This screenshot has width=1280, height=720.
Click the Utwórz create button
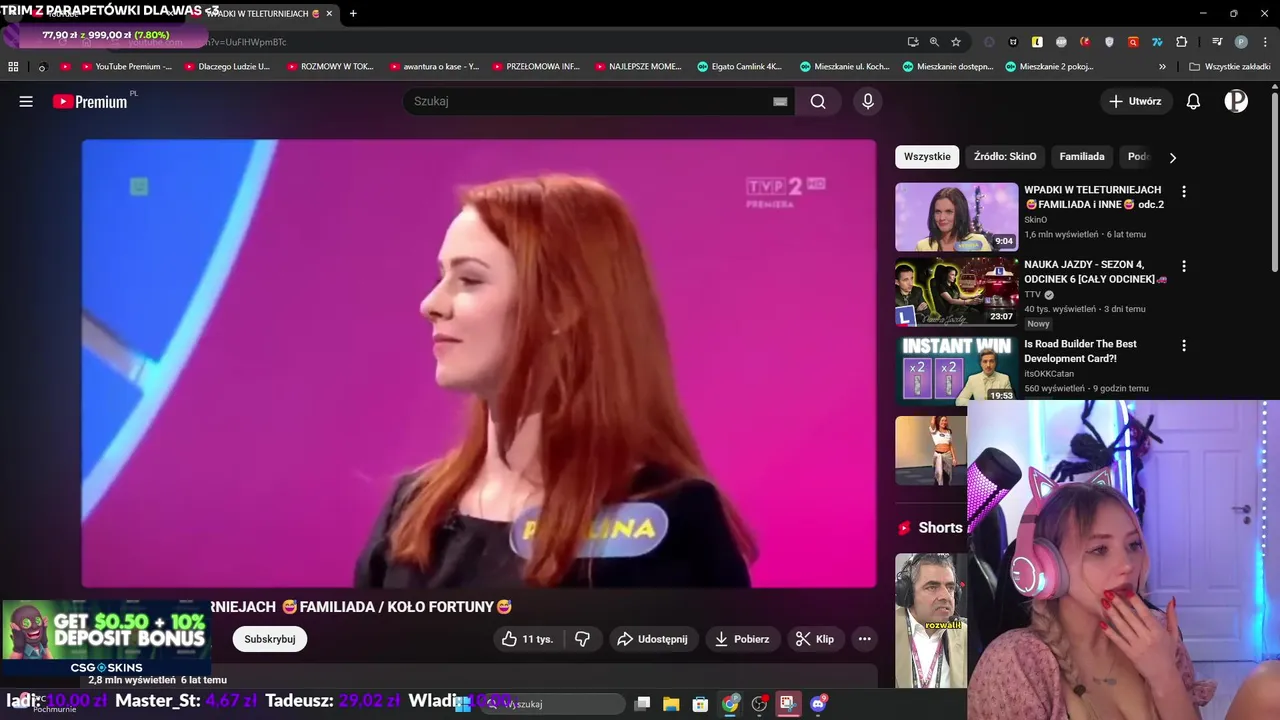coord(1135,101)
